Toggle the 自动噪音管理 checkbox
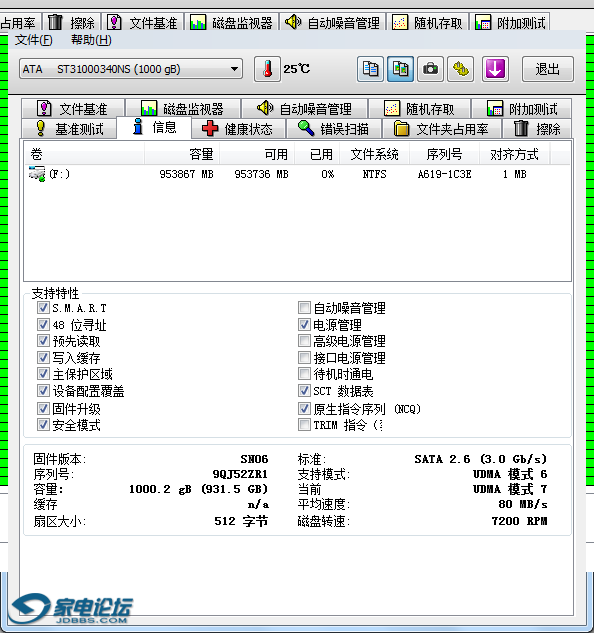This screenshot has height=633, width=594. (304, 308)
